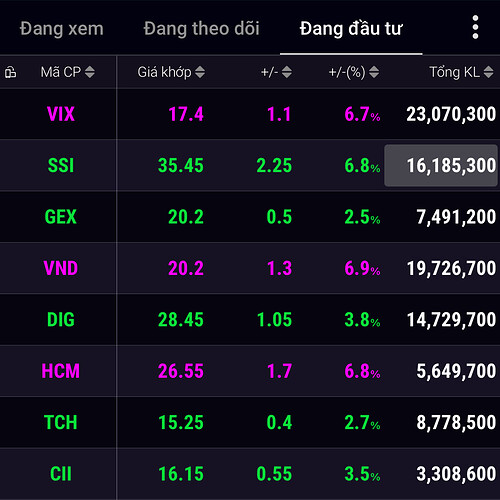Sort by +/-(%) using its arrow icon

pyautogui.click(x=374, y=72)
